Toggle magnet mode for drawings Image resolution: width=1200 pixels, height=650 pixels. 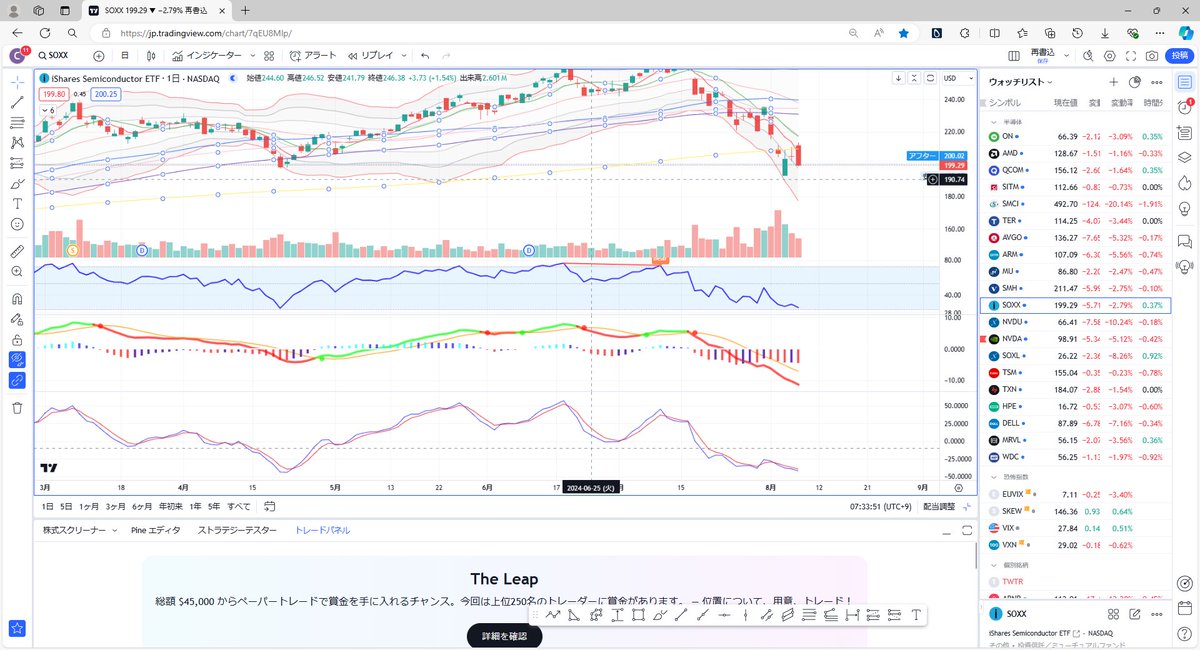tap(17, 298)
